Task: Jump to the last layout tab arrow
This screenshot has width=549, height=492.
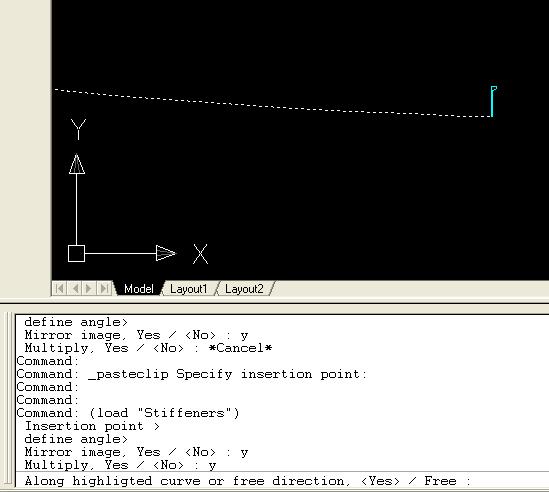Action: [x=104, y=289]
